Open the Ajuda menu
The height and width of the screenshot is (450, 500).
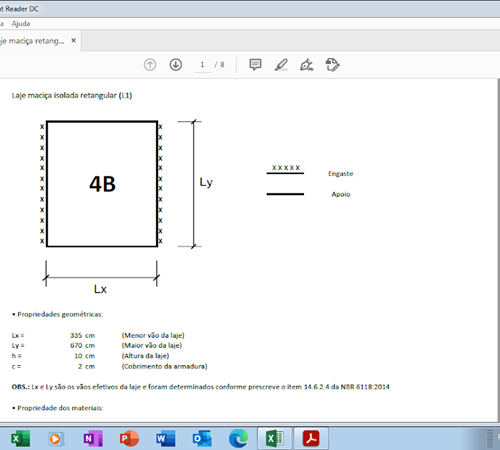(21, 24)
